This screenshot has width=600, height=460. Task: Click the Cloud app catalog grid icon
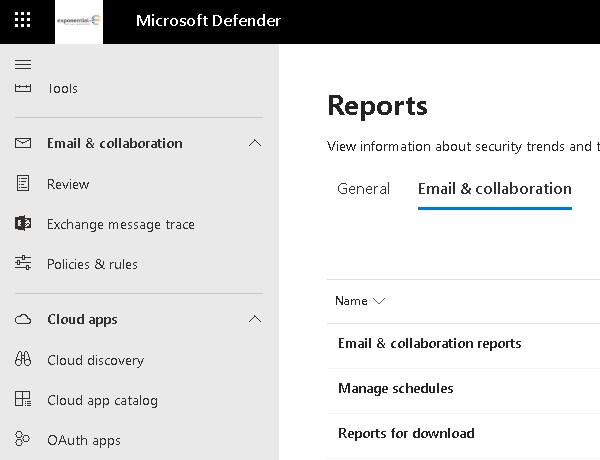pos(23,400)
